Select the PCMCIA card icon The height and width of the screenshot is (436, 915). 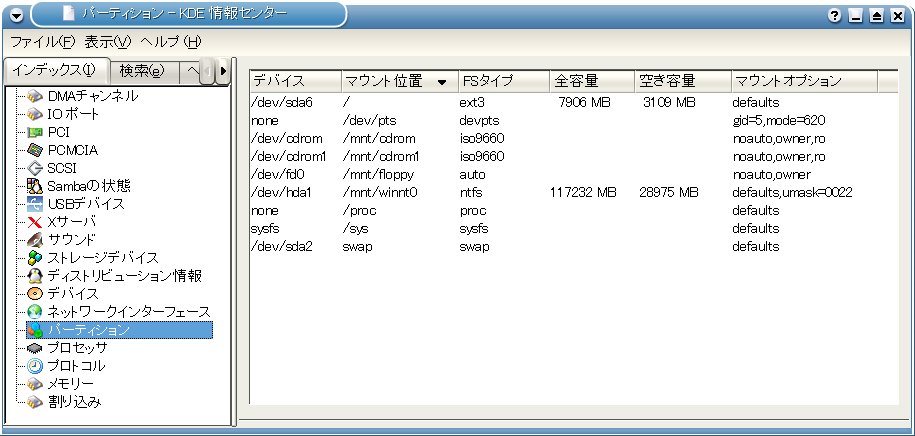(35, 150)
